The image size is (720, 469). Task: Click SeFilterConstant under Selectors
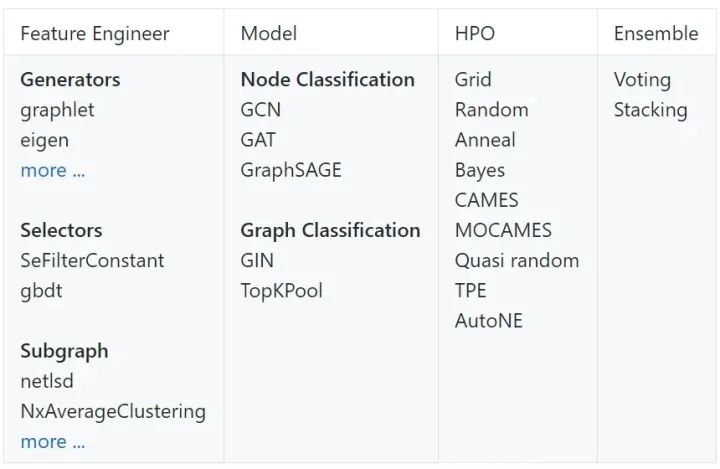click(x=92, y=260)
